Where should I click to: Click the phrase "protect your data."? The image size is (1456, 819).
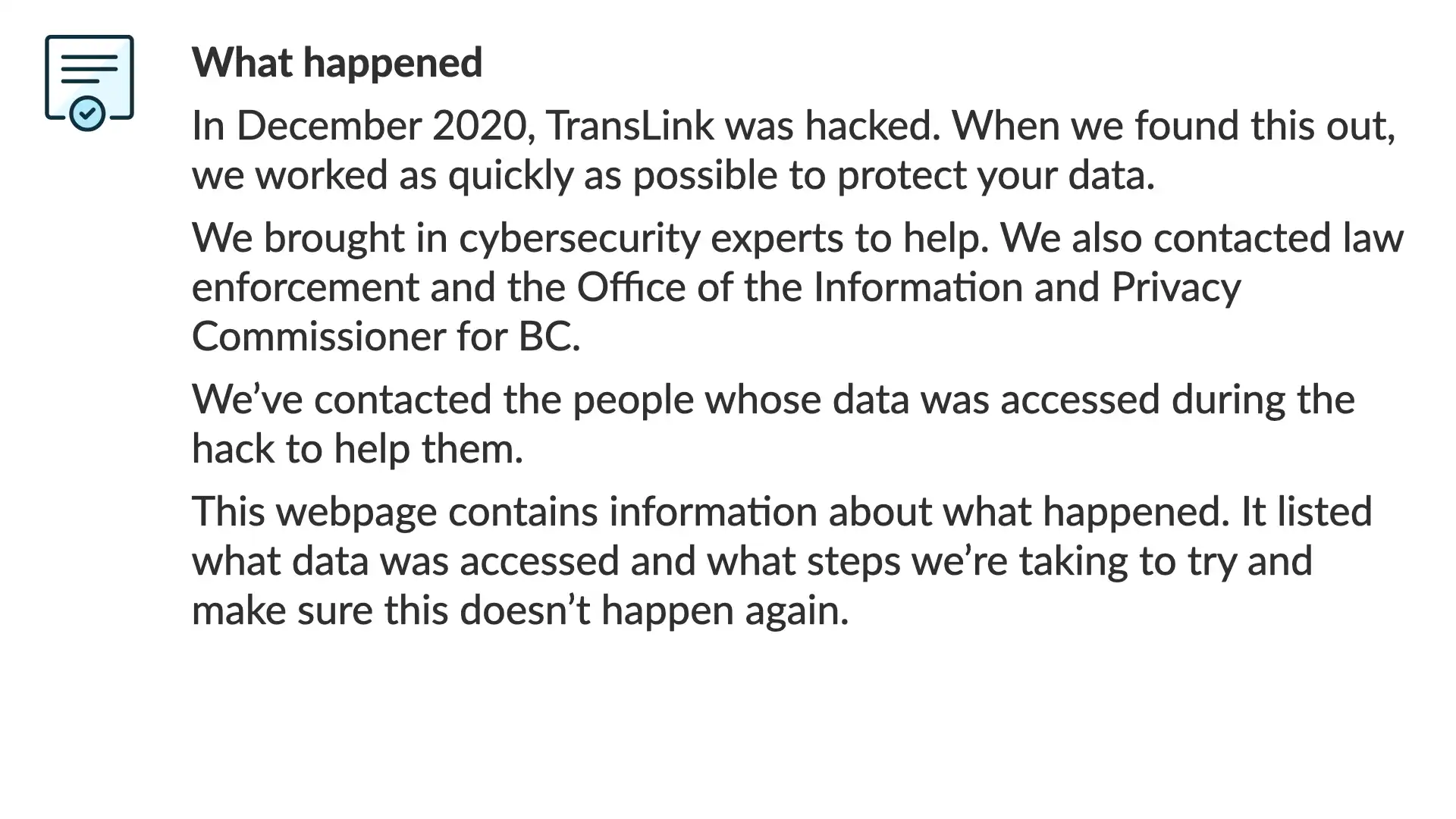coord(996,175)
